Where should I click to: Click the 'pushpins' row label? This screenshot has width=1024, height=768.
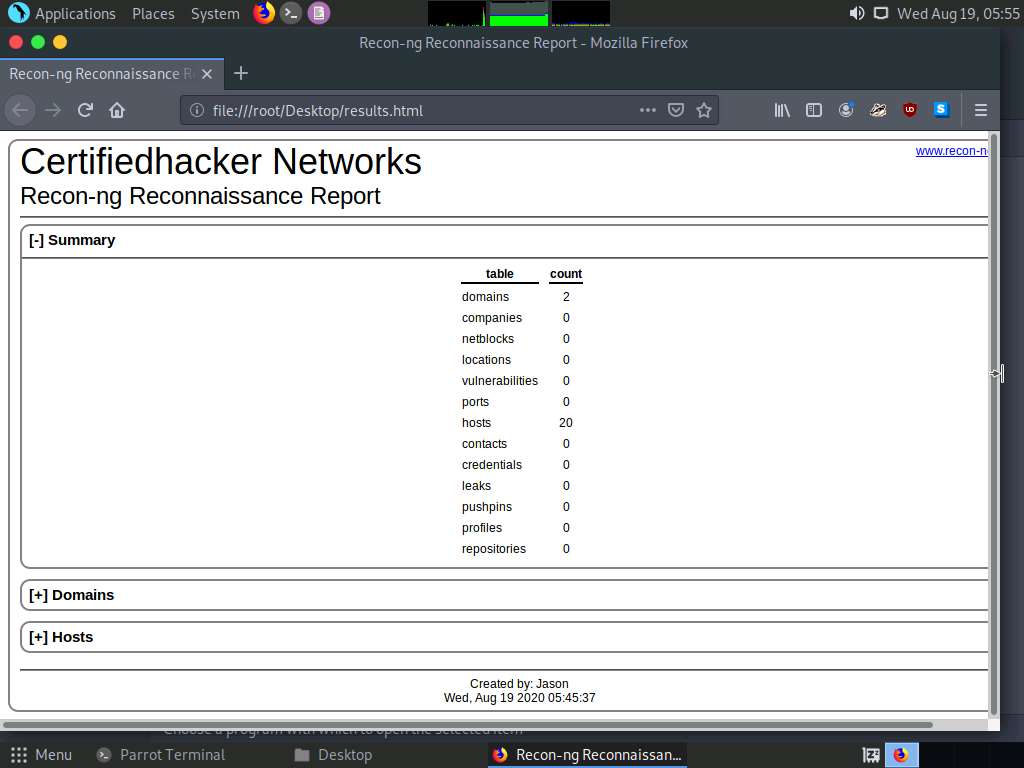click(x=487, y=507)
